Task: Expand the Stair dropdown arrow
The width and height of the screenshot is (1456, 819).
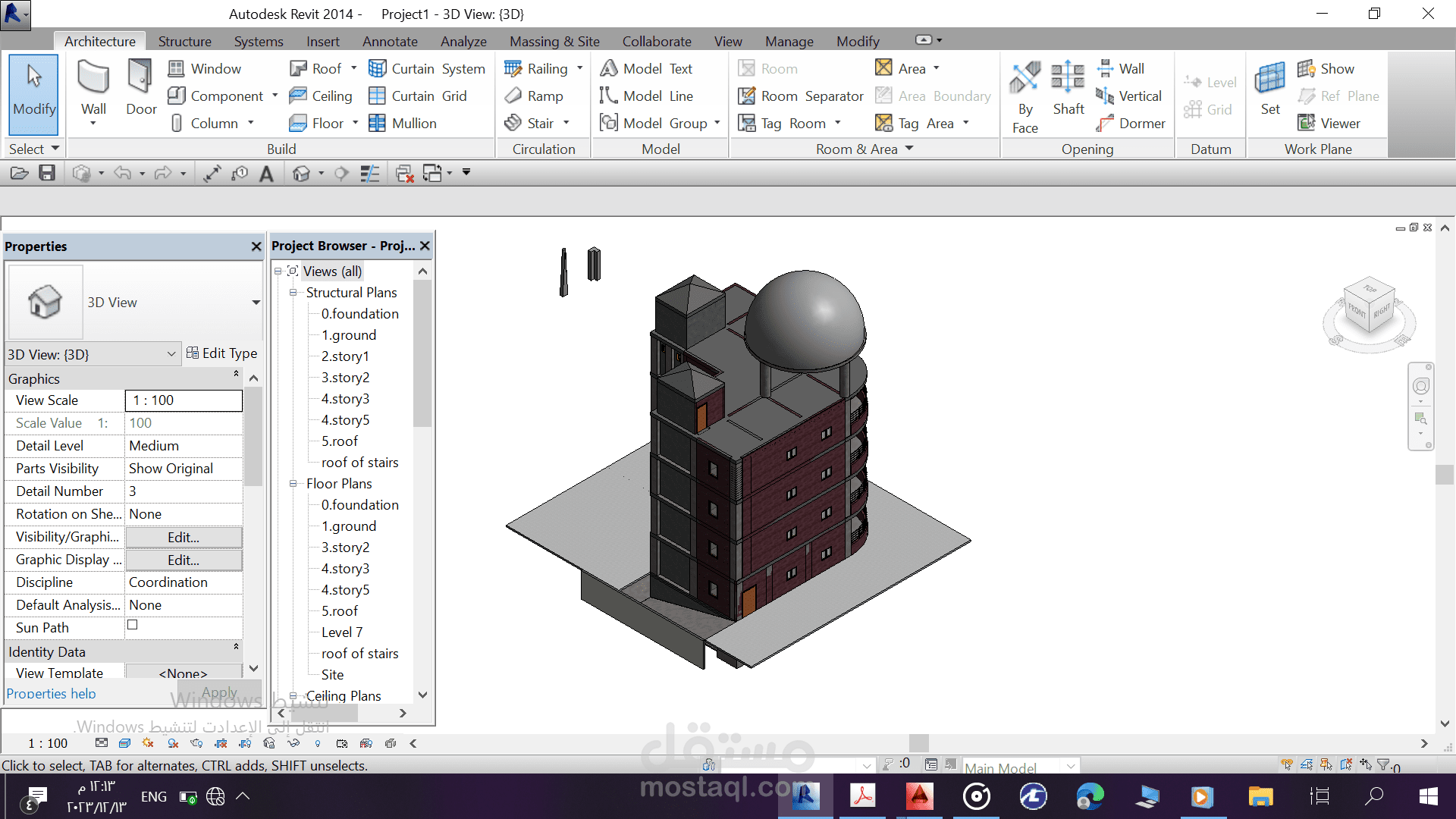Action: [566, 123]
